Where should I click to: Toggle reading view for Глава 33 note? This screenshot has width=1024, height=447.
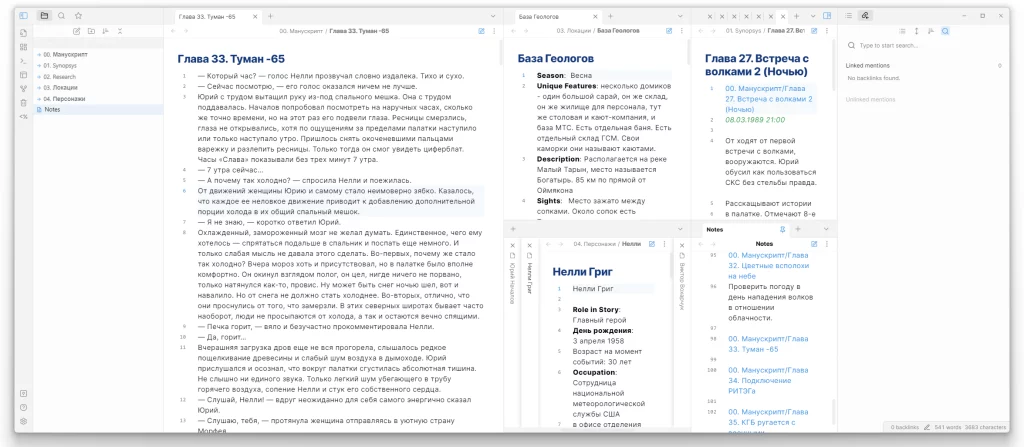[481, 33]
